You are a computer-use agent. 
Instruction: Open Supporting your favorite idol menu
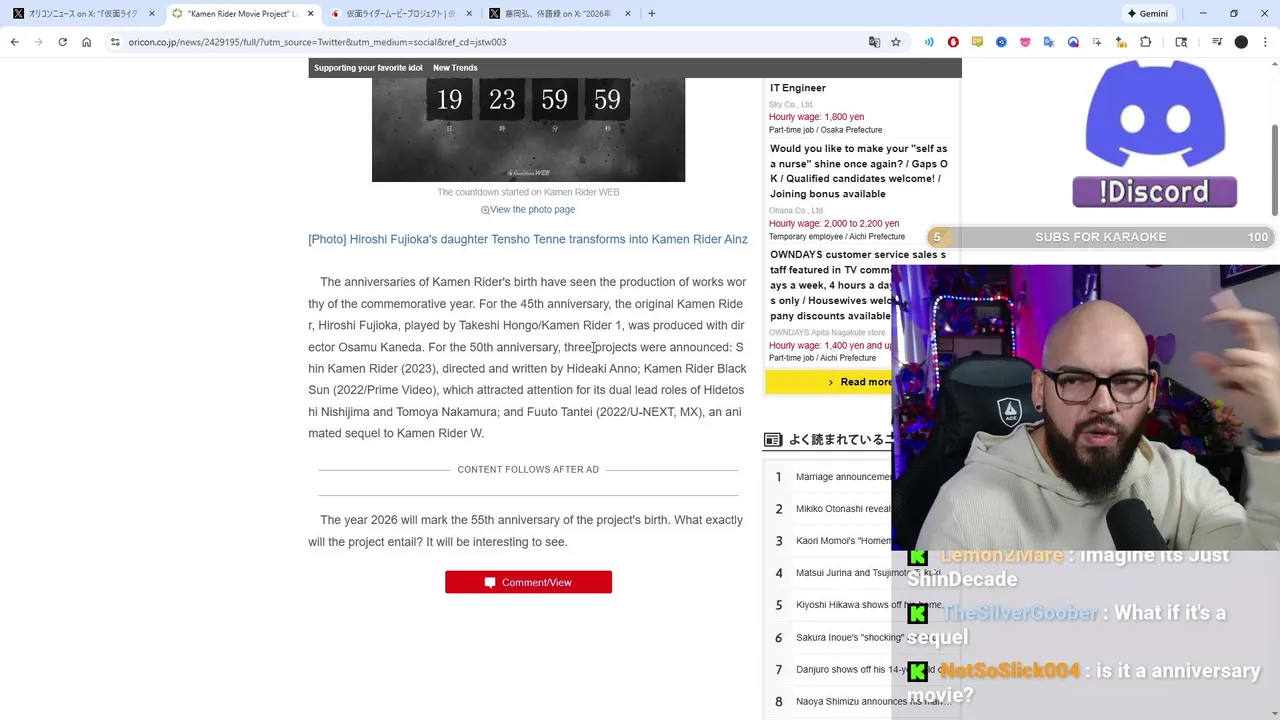point(368,68)
